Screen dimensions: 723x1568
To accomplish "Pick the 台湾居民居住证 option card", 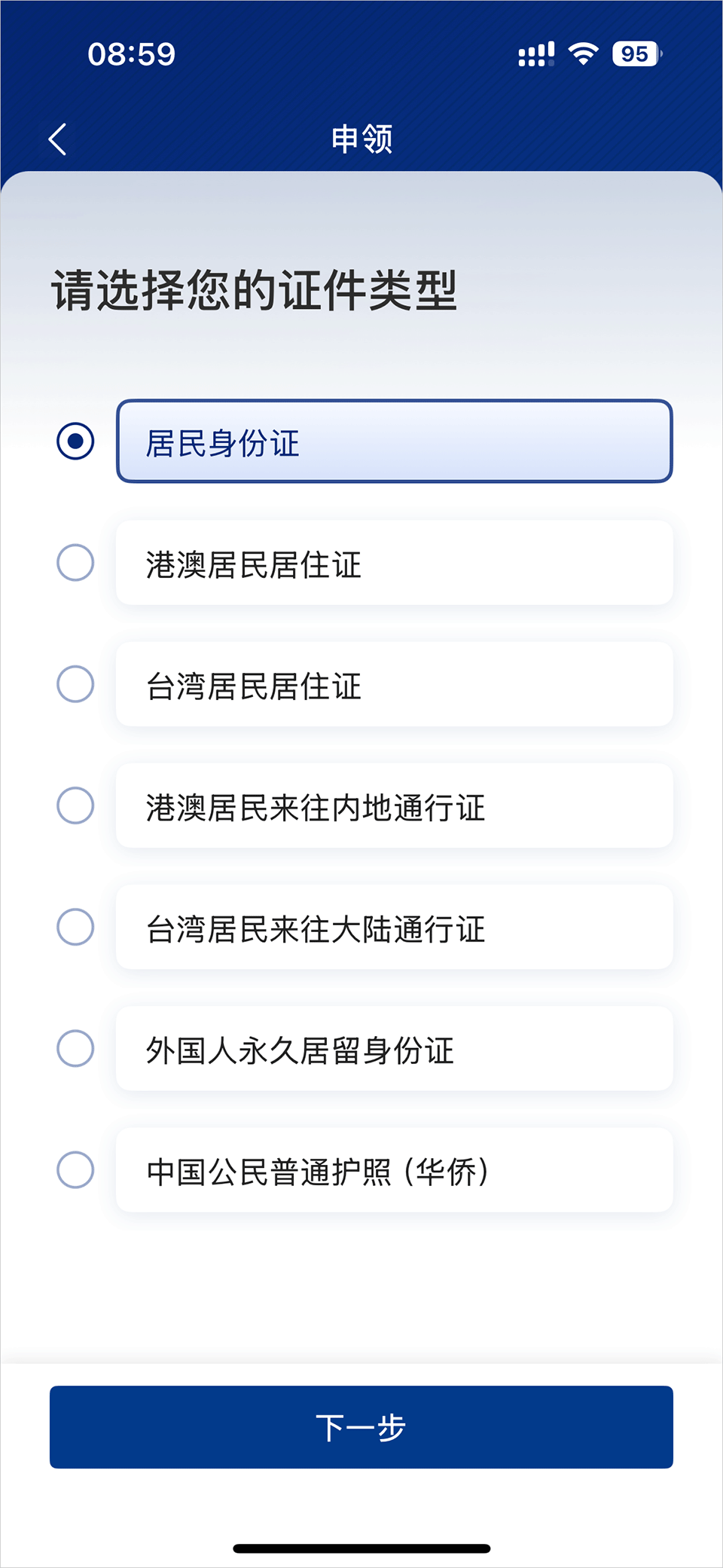I will 394,684.
